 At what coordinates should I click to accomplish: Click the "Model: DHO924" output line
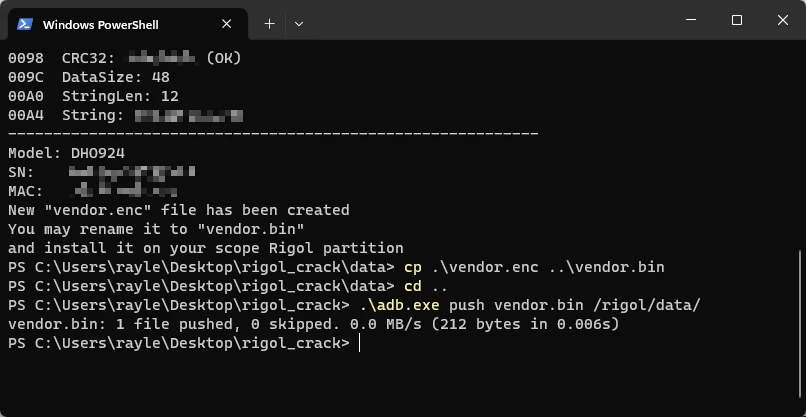coord(66,153)
